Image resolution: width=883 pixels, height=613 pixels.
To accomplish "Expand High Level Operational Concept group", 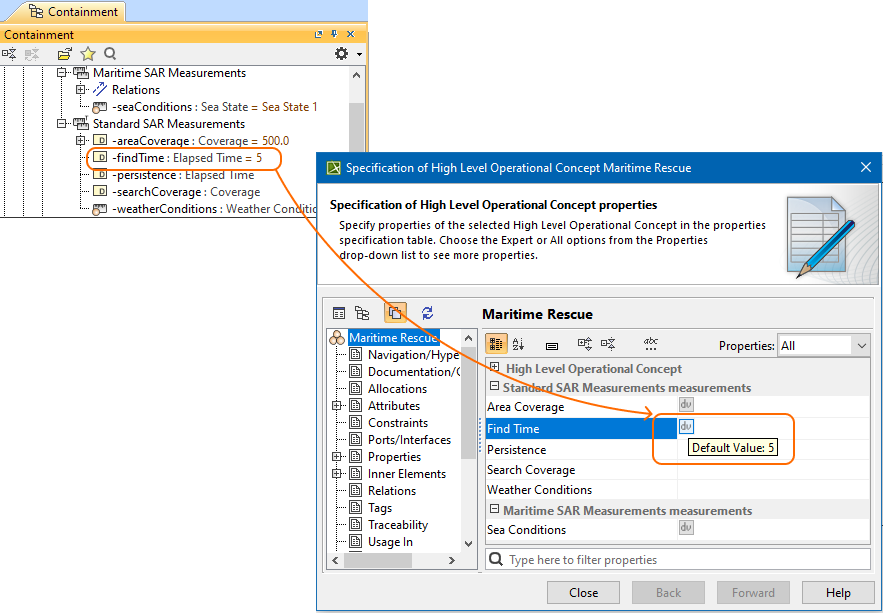I will click(x=494, y=367).
